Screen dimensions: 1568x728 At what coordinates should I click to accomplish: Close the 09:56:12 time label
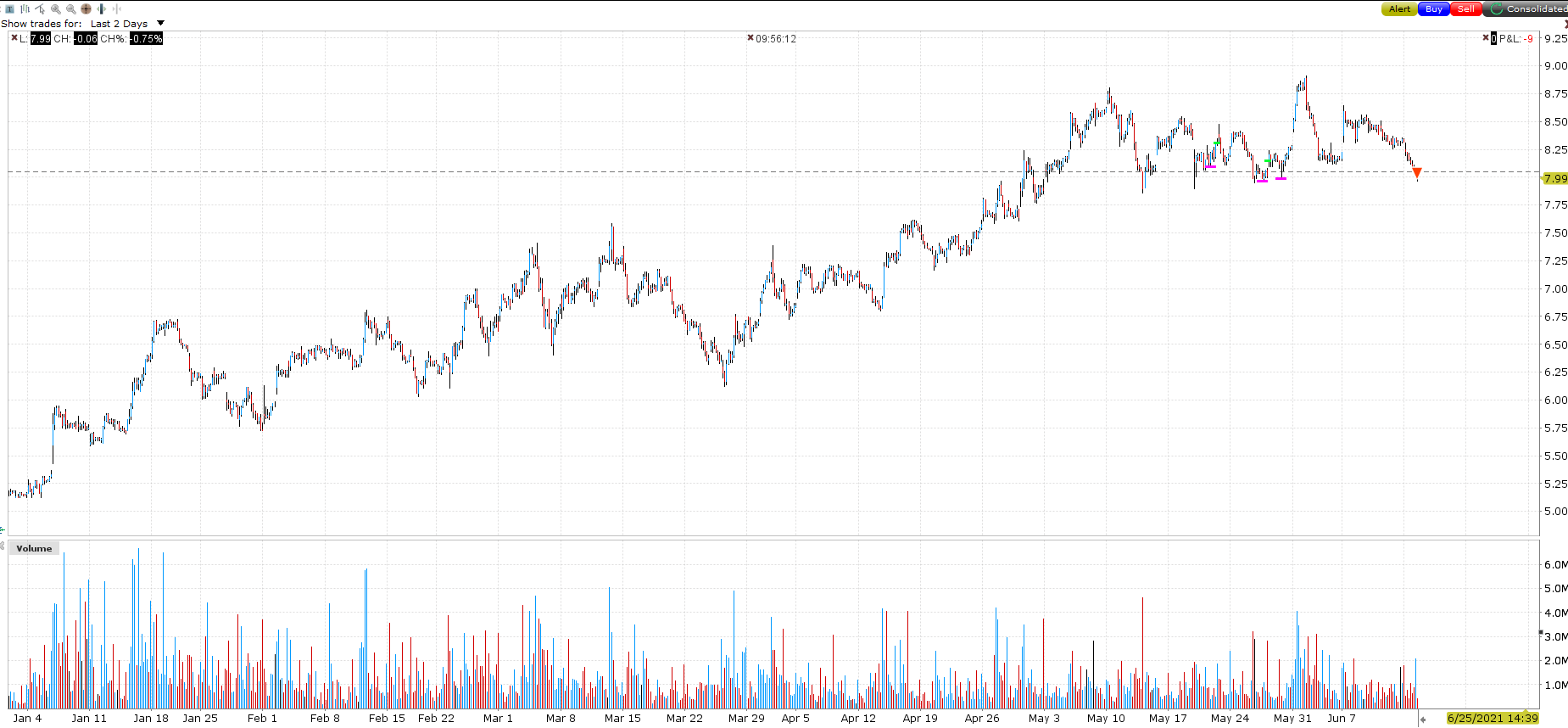750,38
